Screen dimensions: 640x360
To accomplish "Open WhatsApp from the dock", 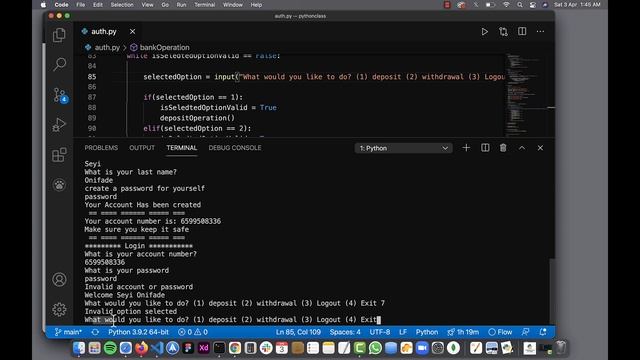I will [x=375, y=348].
